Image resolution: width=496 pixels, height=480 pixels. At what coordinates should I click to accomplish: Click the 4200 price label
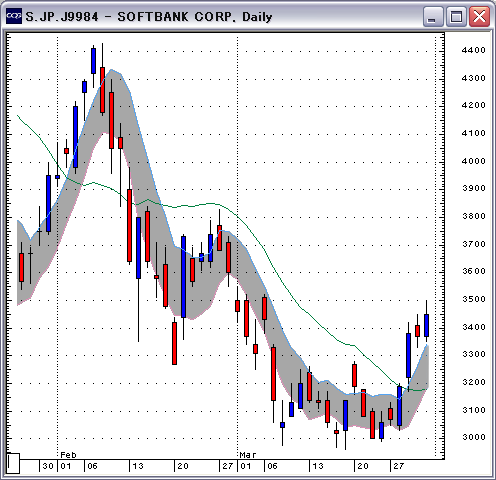[x=473, y=105]
